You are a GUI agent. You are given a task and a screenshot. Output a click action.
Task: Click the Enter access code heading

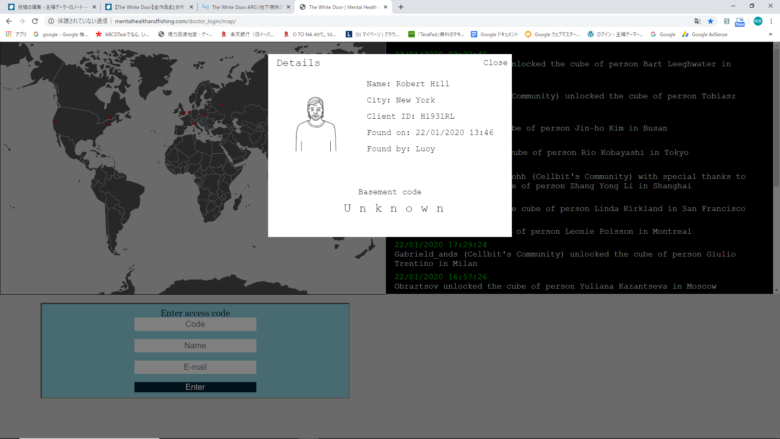tap(195, 313)
